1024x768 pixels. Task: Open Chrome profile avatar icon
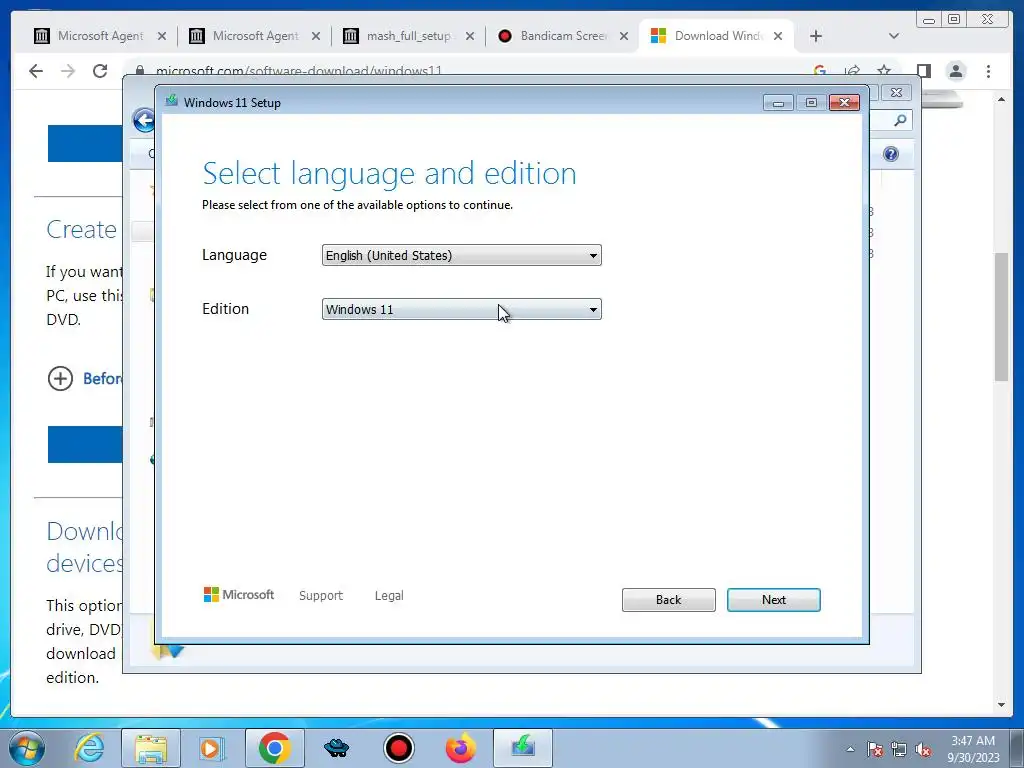[x=956, y=71]
